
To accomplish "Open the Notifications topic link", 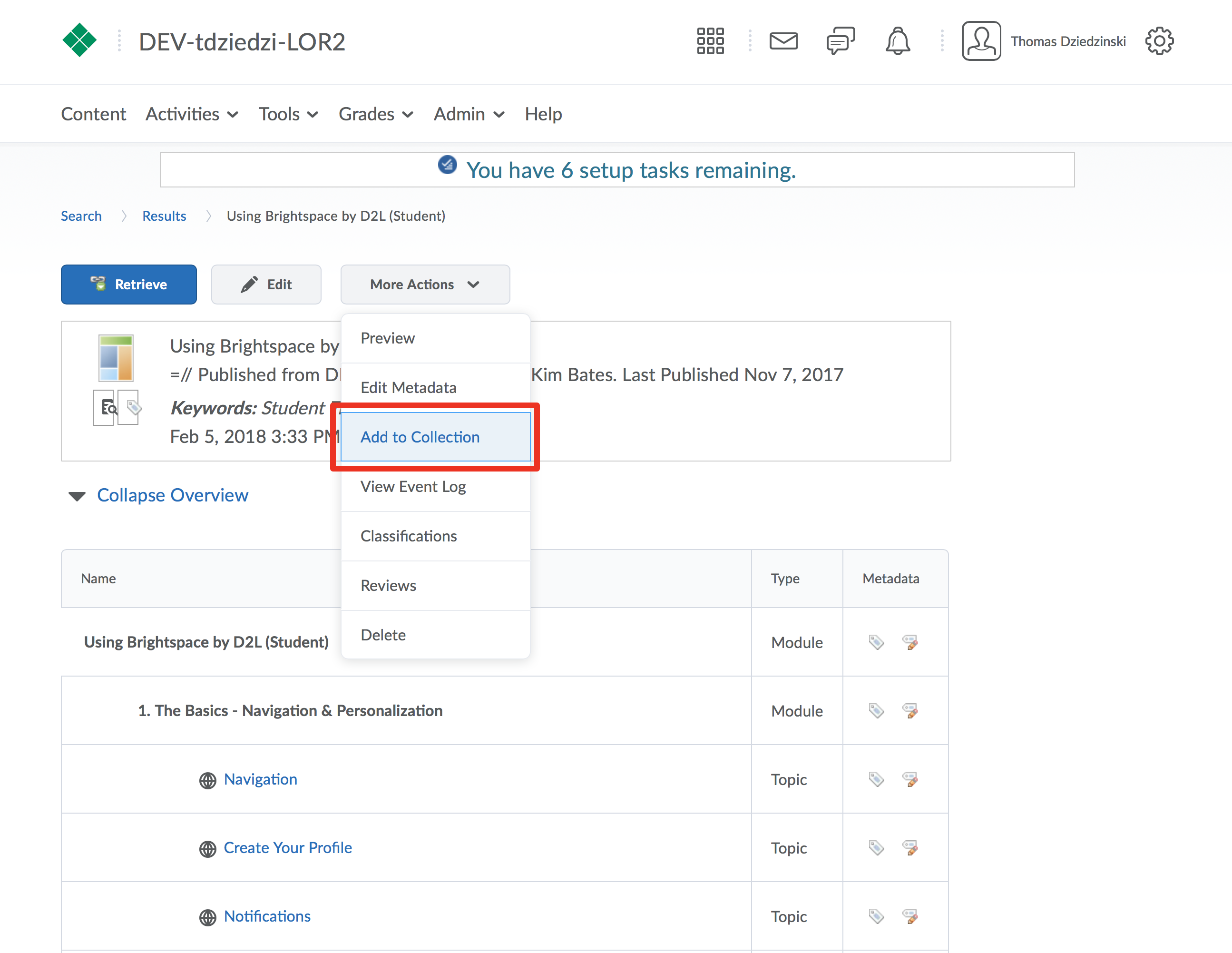I will tap(267, 916).
